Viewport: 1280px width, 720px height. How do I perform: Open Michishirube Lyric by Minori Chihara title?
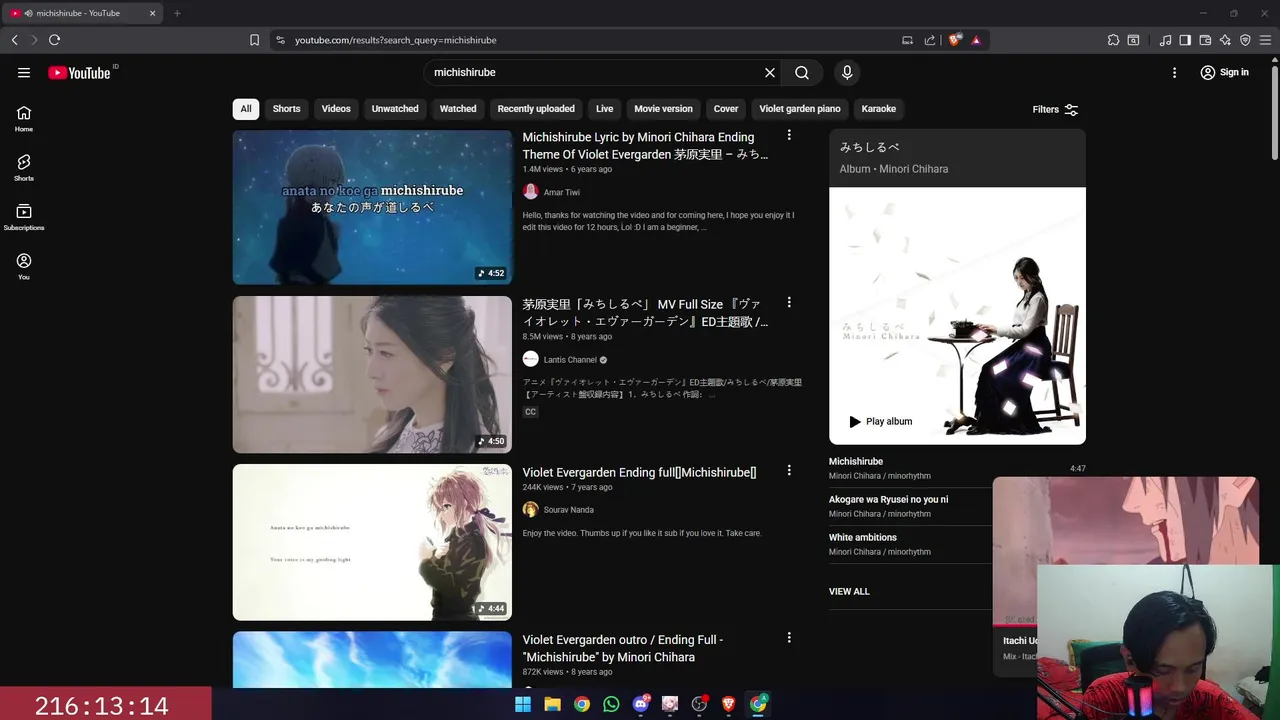coord(645,146)
